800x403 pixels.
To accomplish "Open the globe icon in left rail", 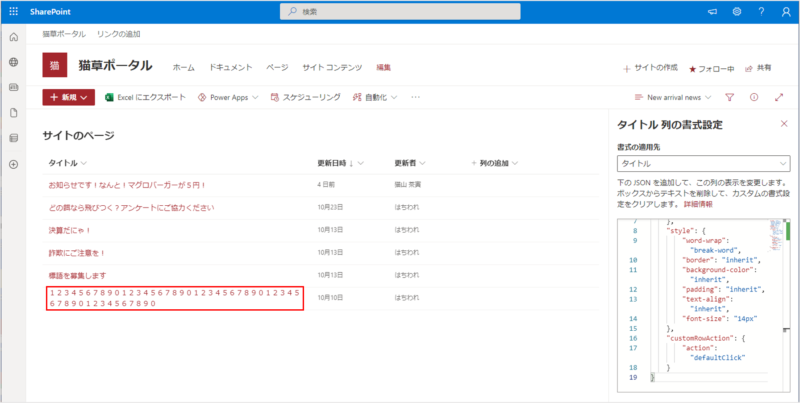I will click(13, 62).
